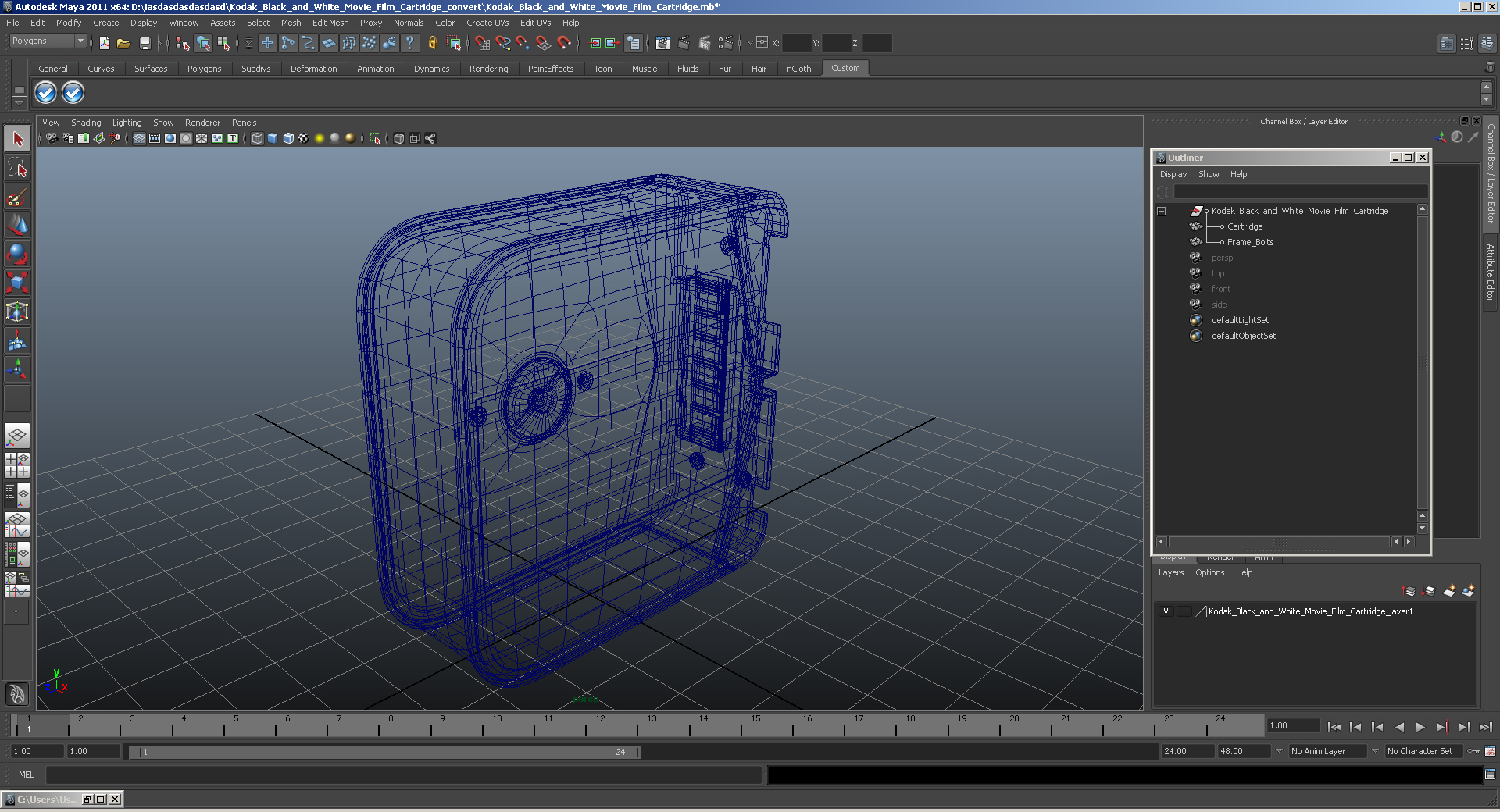Open animation preferences button

(x=1490, y=751)
